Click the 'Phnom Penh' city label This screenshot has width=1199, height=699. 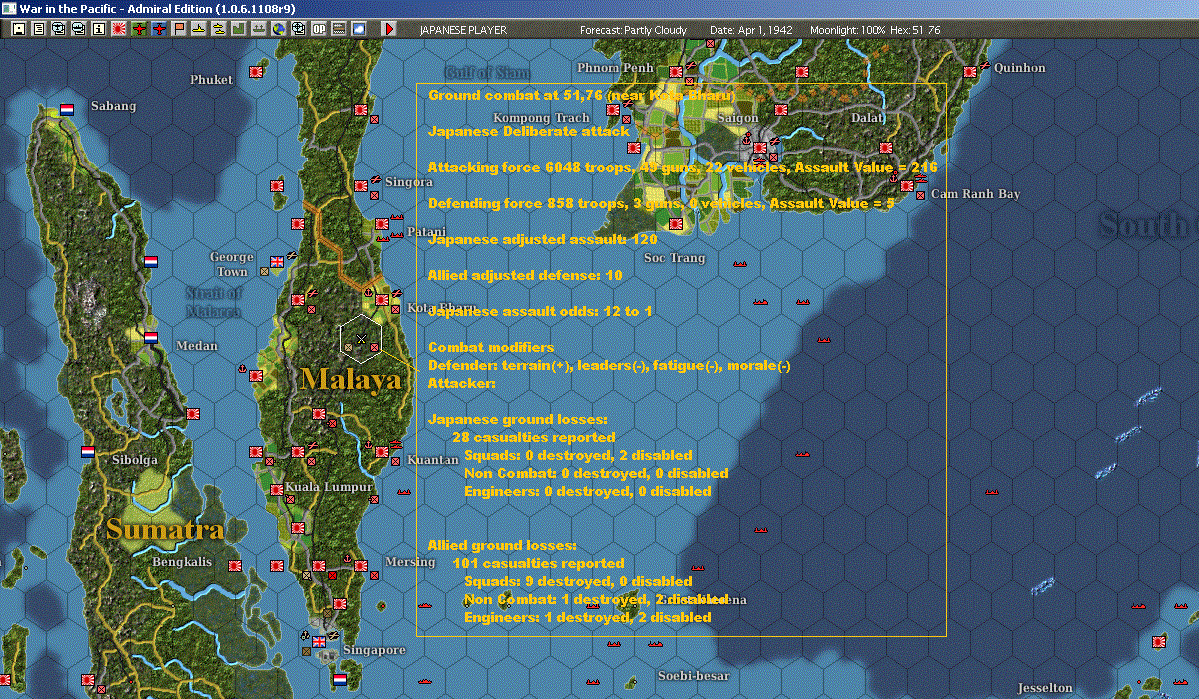point(616,68)
